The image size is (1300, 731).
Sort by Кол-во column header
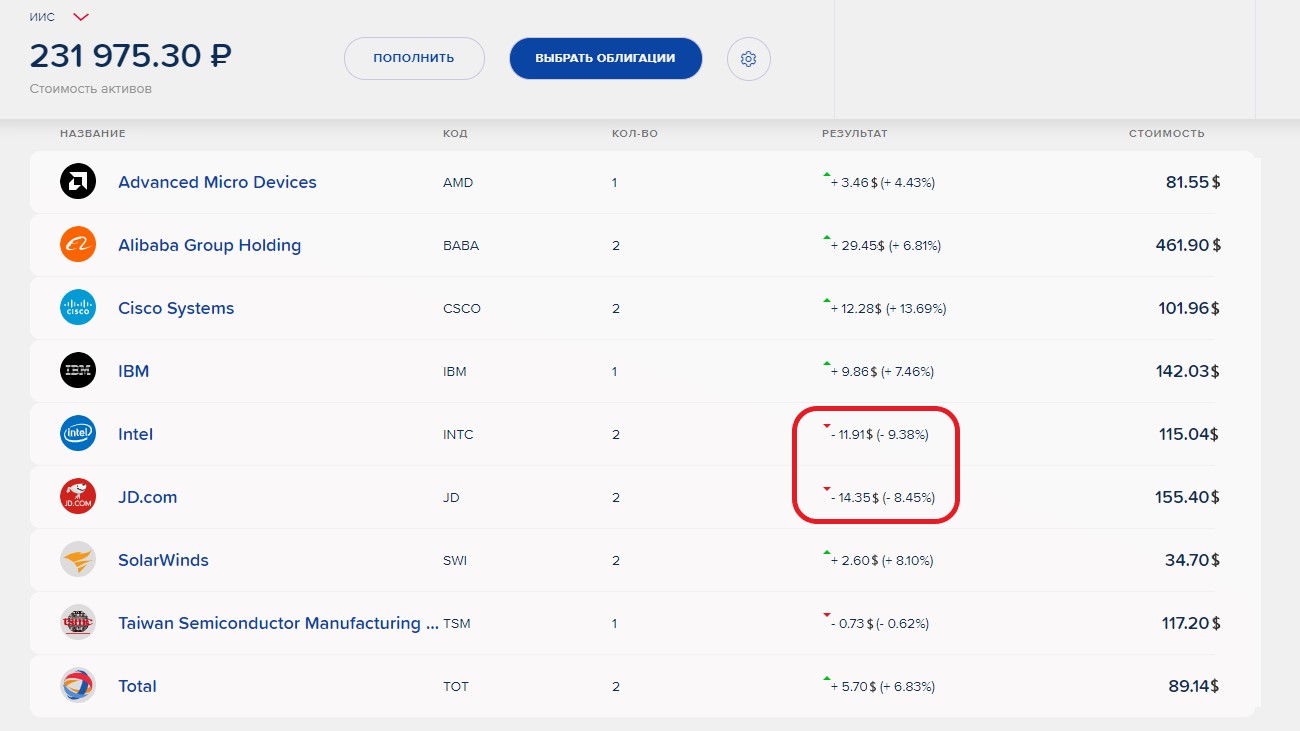[x=635, y=133]
